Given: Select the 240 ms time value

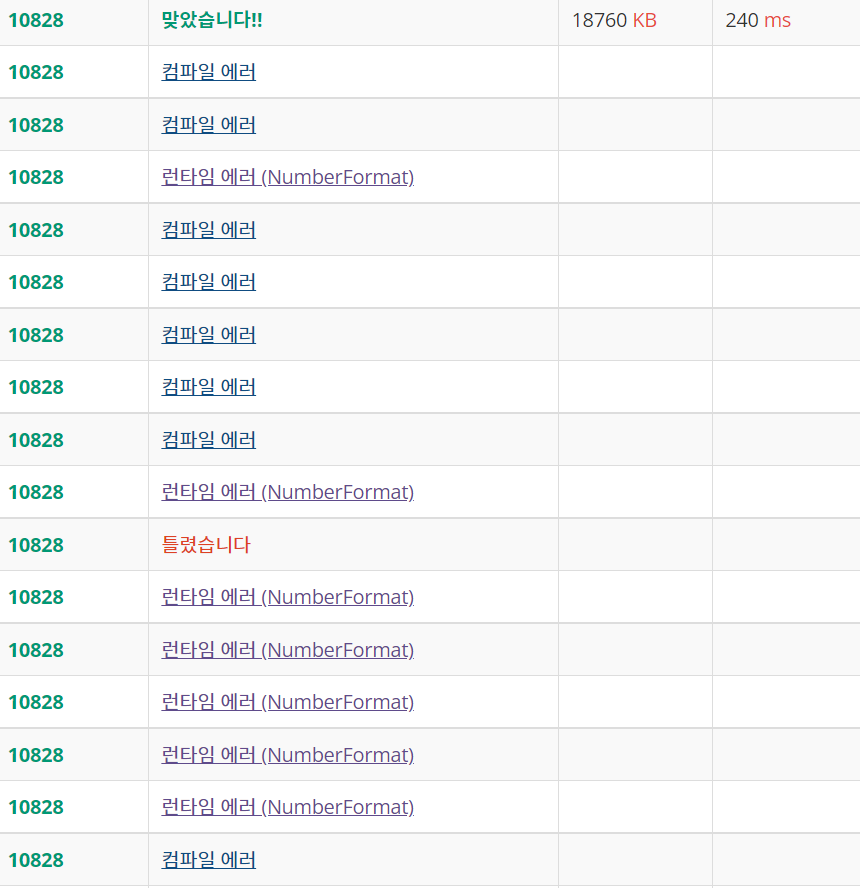Looking at the screenshot, I should (758, 20).
